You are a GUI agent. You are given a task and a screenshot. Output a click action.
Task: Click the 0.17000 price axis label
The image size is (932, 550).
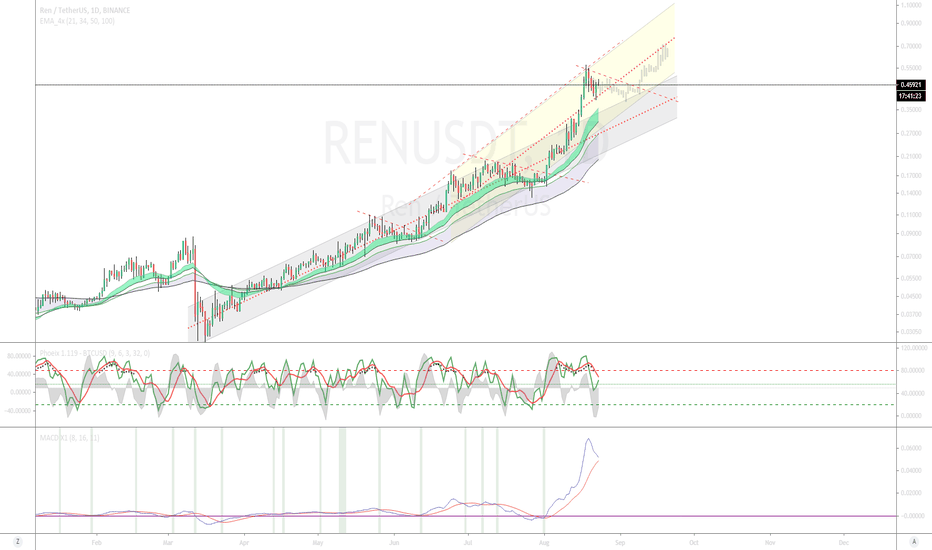(911, 175)
